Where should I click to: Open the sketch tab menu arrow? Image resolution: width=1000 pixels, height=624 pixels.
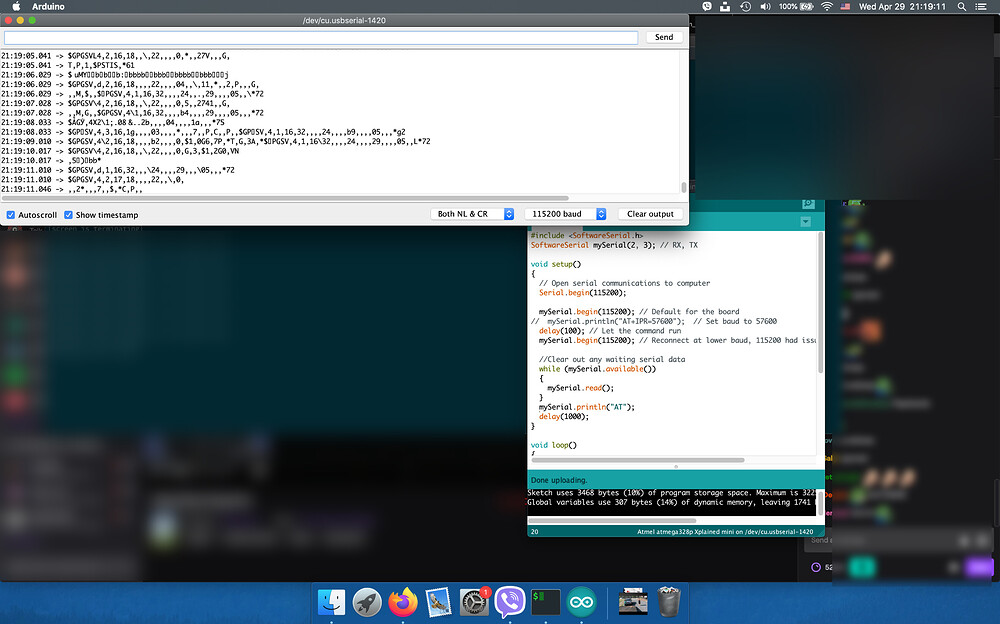click(805, 221)
